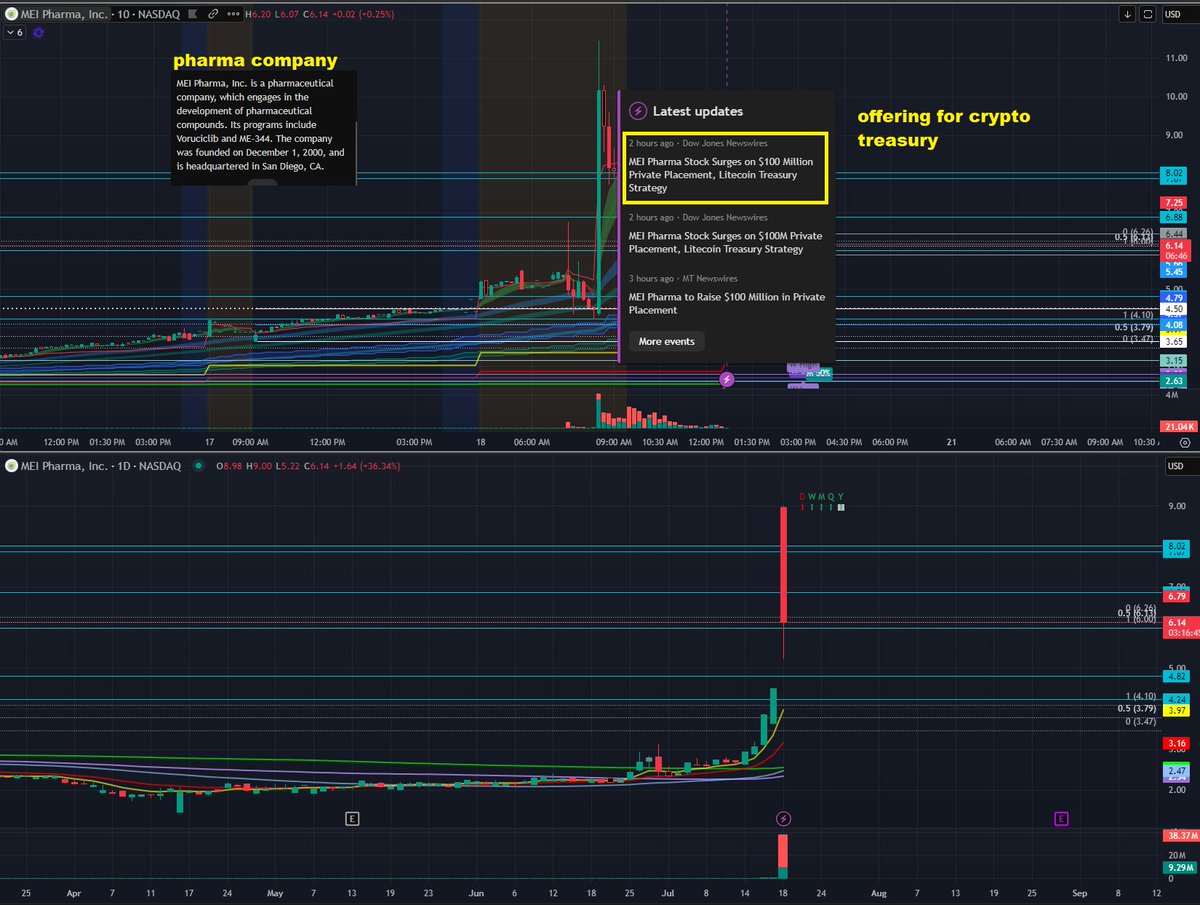Click the large red daily candle for July 18
The height and width of the screenshot is (905, 1200).
pyautogui.click(x=783, y=565)
